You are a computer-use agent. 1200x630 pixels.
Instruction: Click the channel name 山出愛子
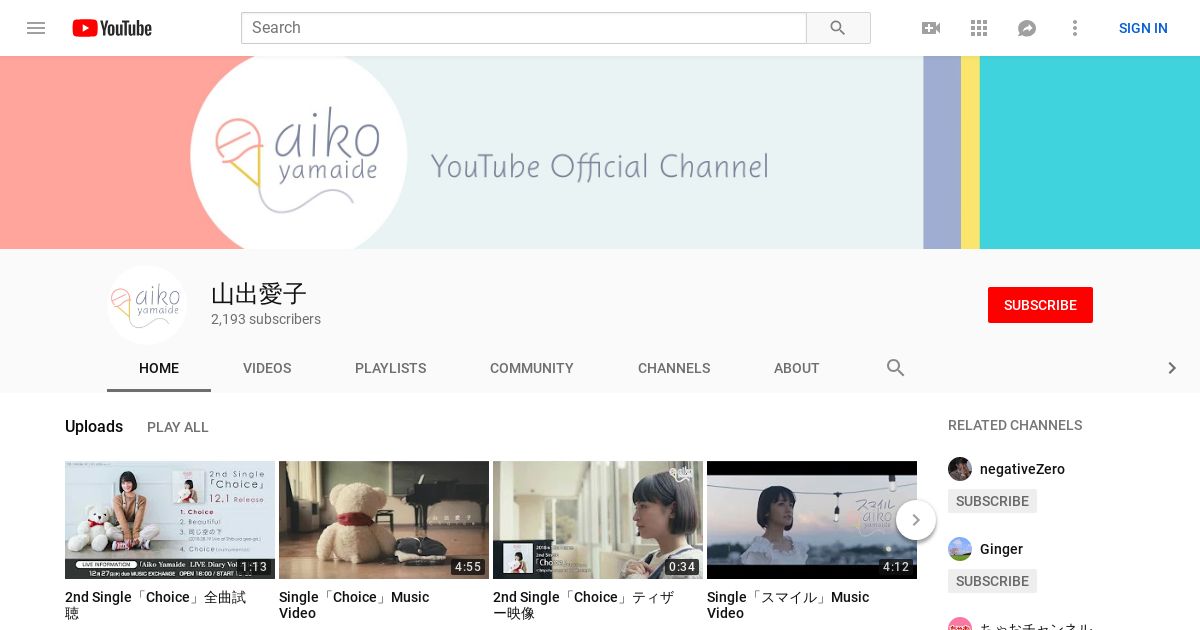point(258,294)
